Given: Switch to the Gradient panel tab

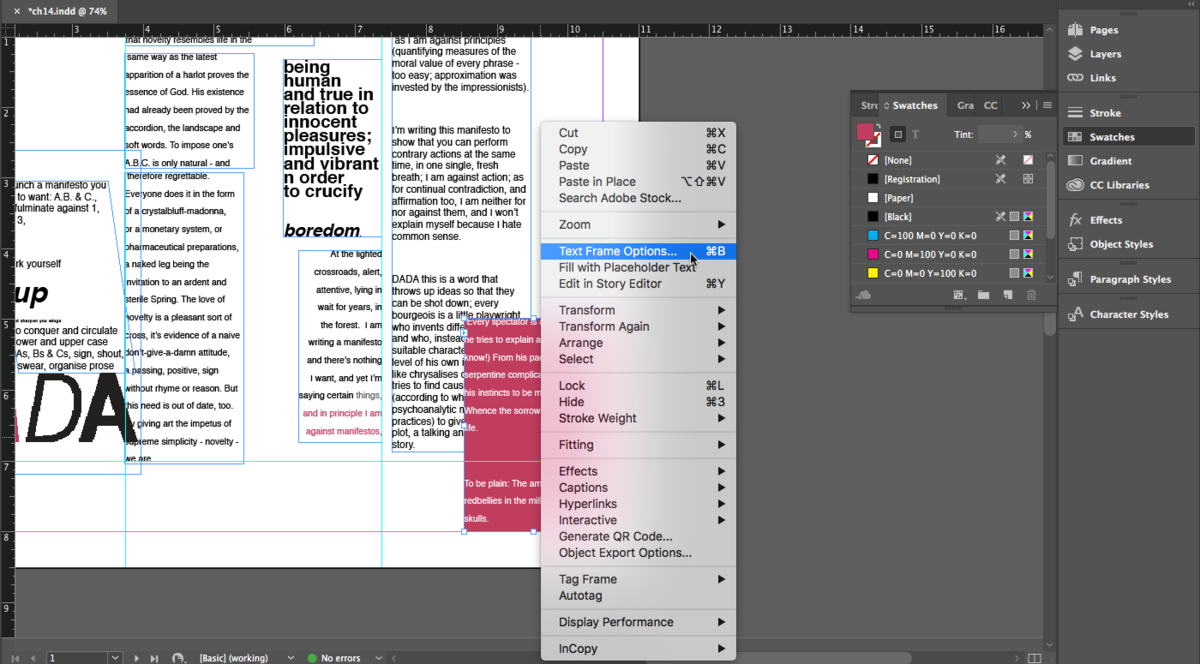Looking at the screenshot, I should coord(965,105).
